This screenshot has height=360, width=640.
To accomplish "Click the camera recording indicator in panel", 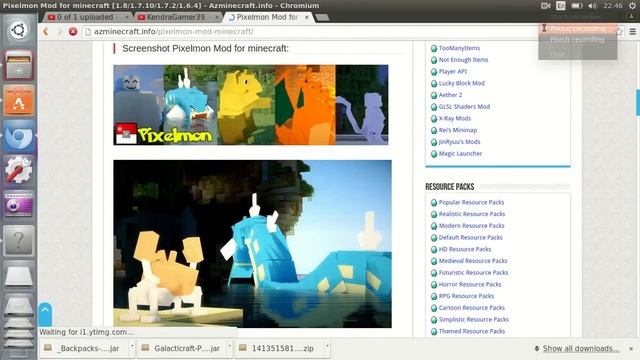I will click(546, 6).
